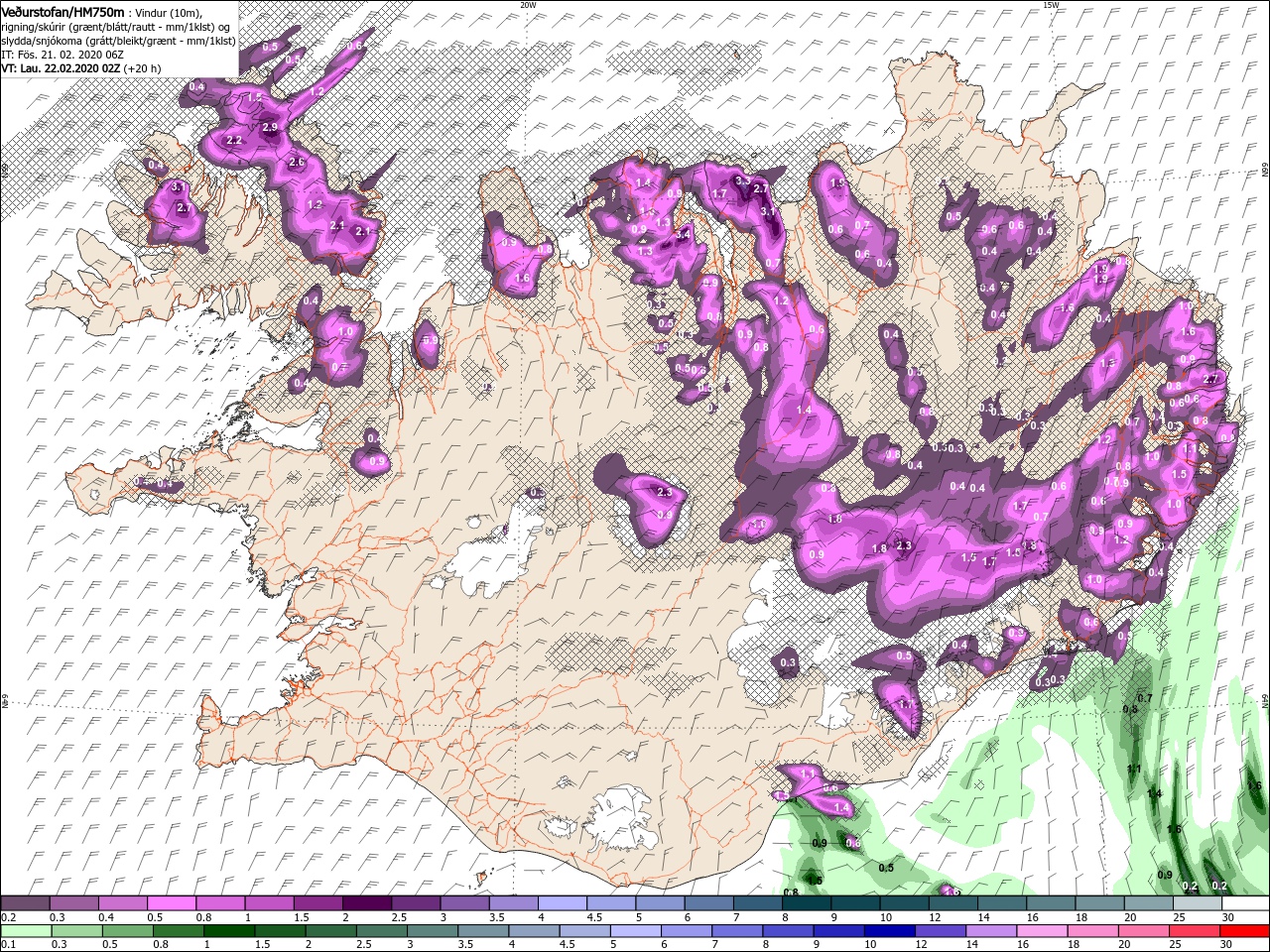Screen dimensions: 1270x952
Task: Pick lower-row swatch between 2.5 and 3
Action: pos(381,931)
